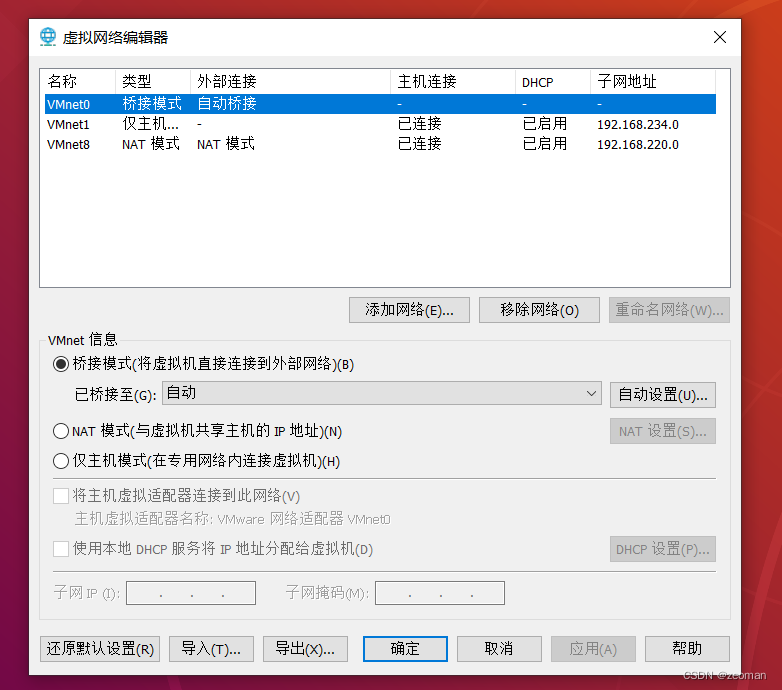782x690 pixels.
Task: Select the 桥接模式 radio button
Action: coord(61,364)
